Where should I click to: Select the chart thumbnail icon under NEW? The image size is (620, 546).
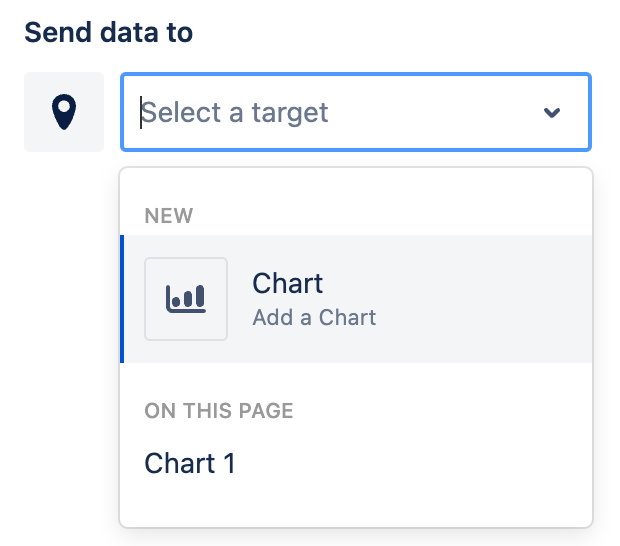(186, 298)
